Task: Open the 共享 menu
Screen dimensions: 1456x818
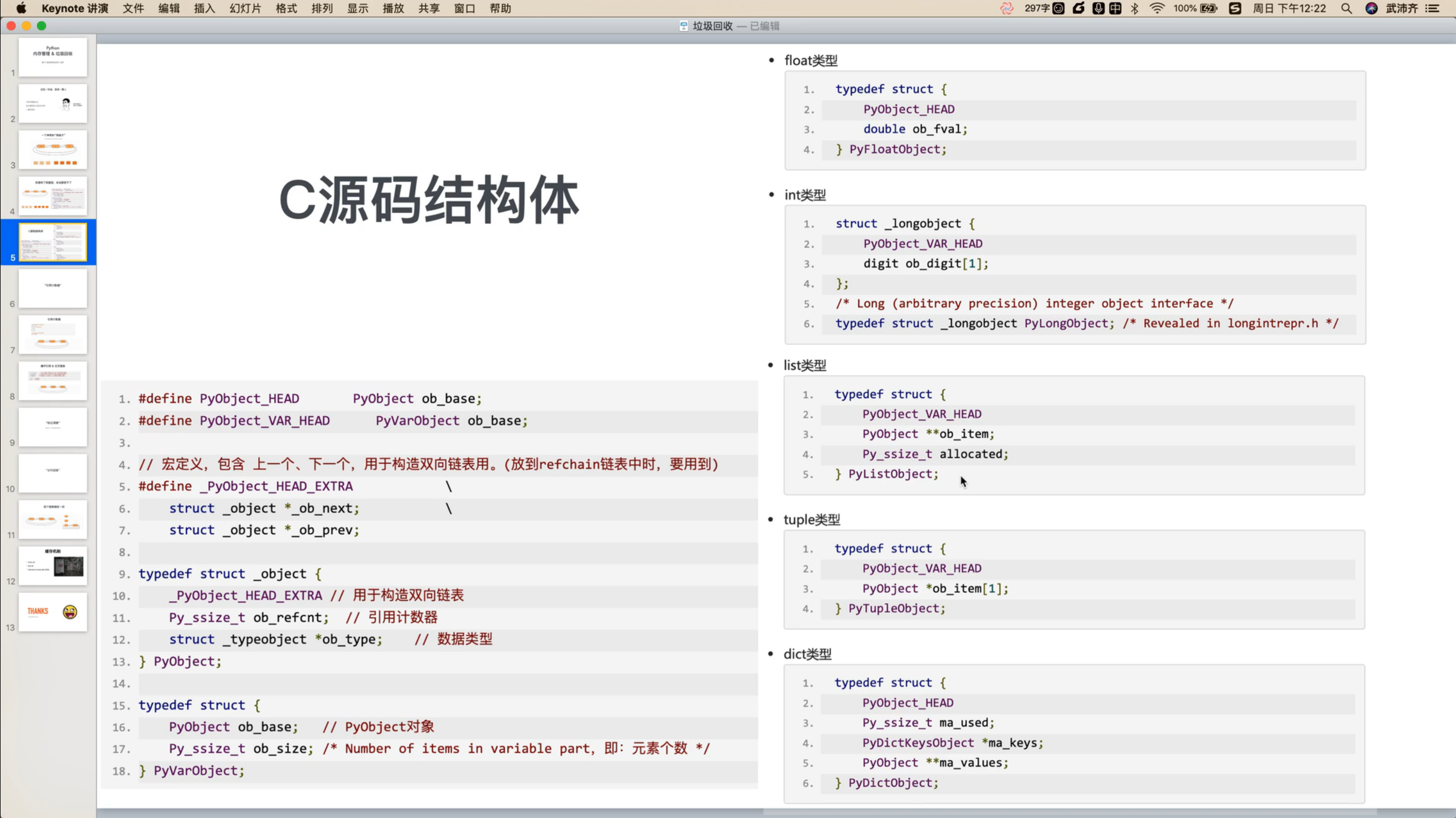Action: pos(429,8)
